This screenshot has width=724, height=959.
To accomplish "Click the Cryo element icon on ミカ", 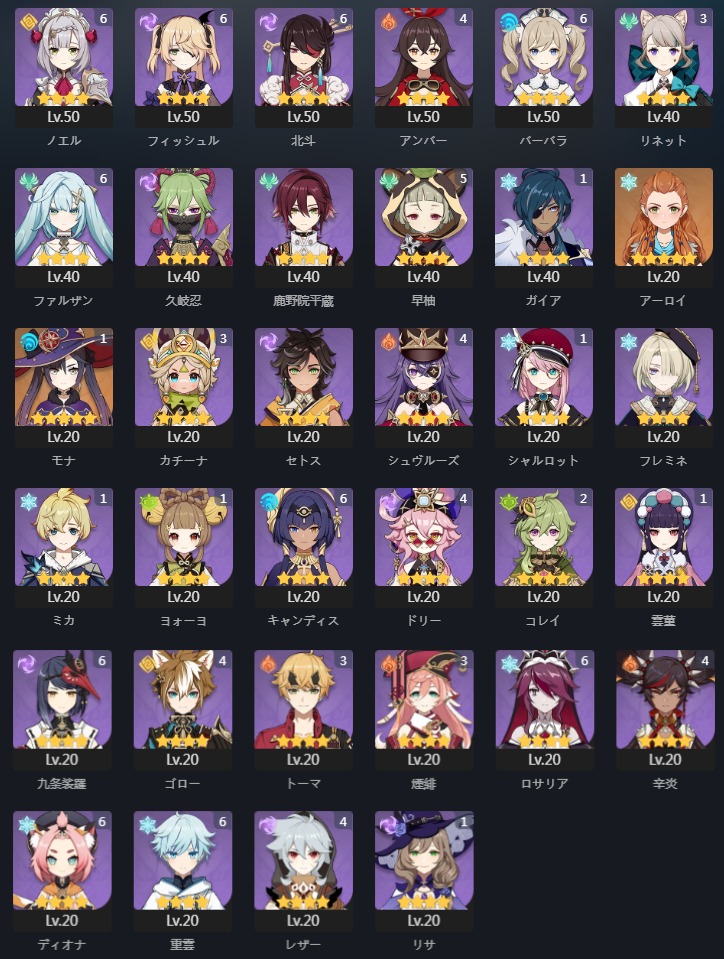I will (x=29, y=502).
